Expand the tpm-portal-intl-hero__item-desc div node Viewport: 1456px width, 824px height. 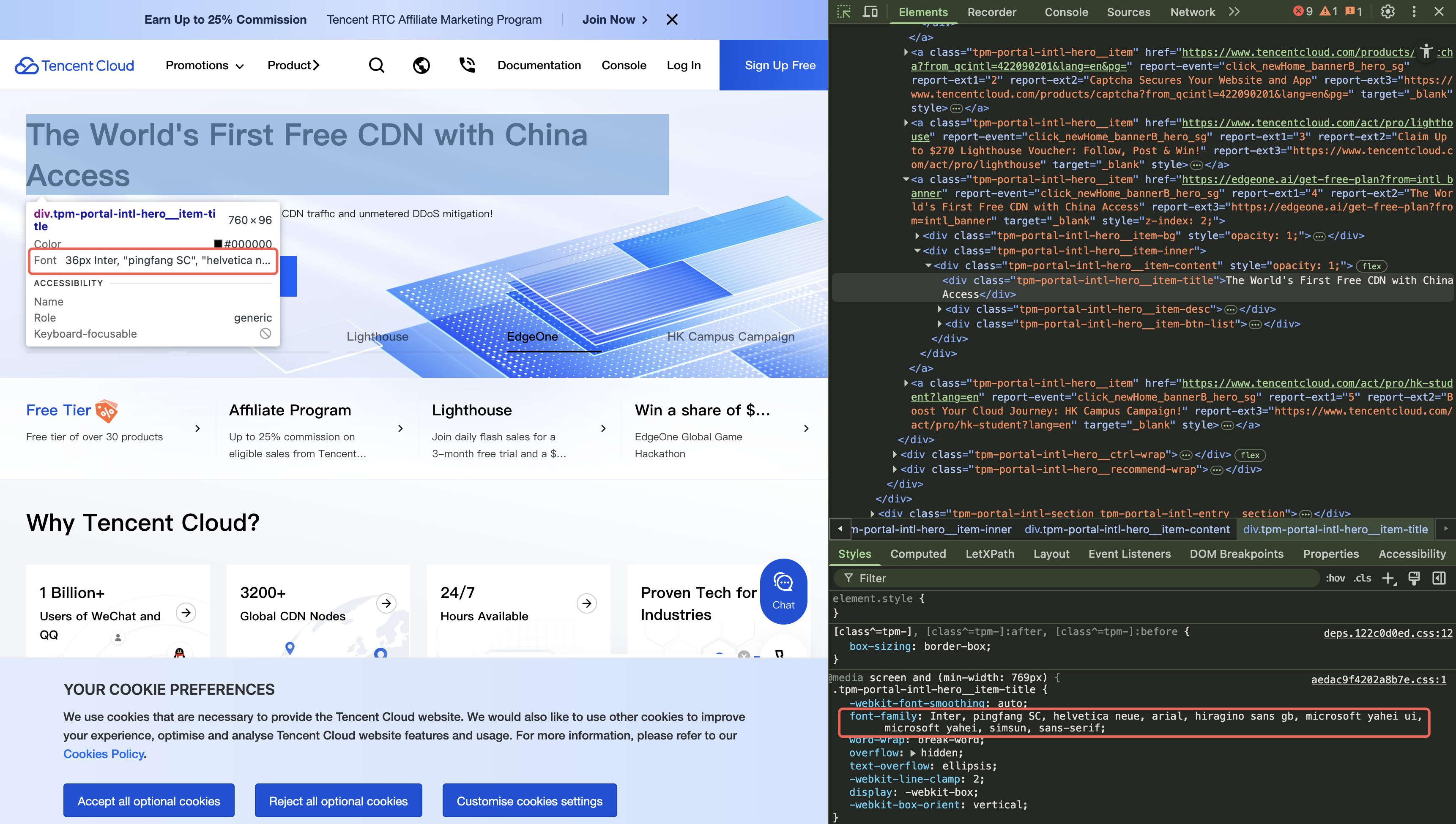click(x=941, y=309)
